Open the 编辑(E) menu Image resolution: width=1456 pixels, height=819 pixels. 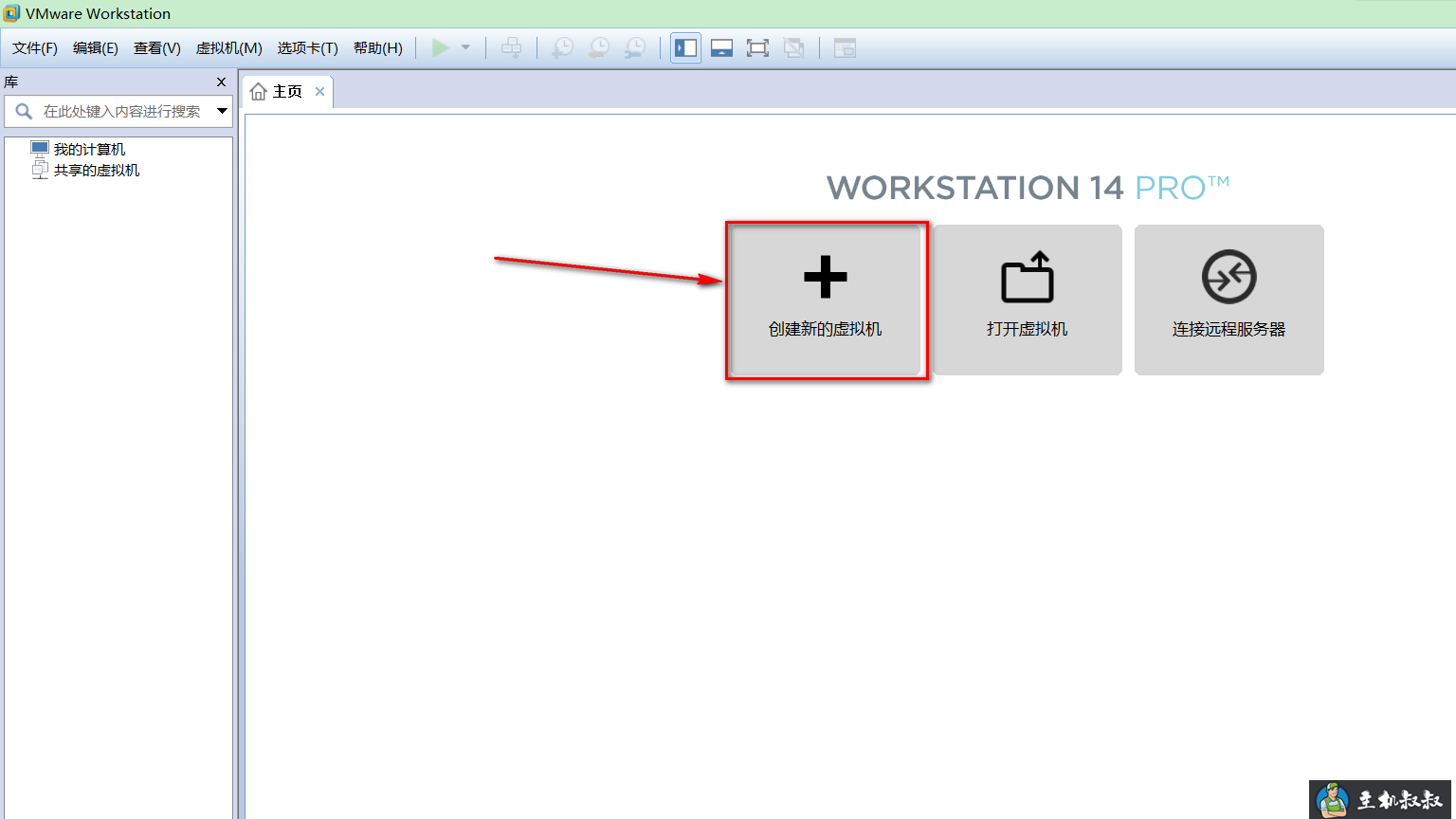(96, 47)
